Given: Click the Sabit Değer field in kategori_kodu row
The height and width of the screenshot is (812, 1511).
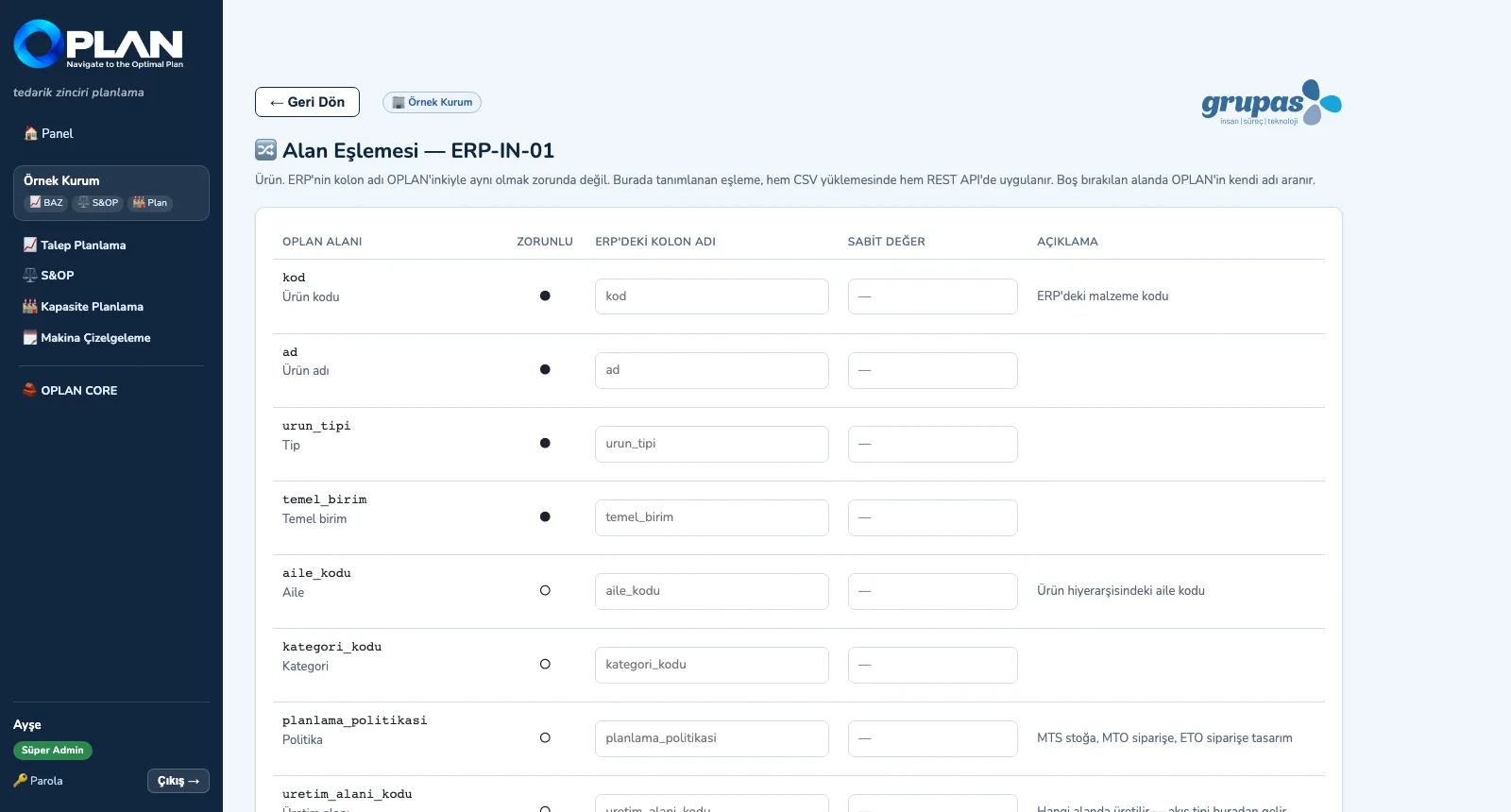Looking at the screenshot, I should point(933,665).
